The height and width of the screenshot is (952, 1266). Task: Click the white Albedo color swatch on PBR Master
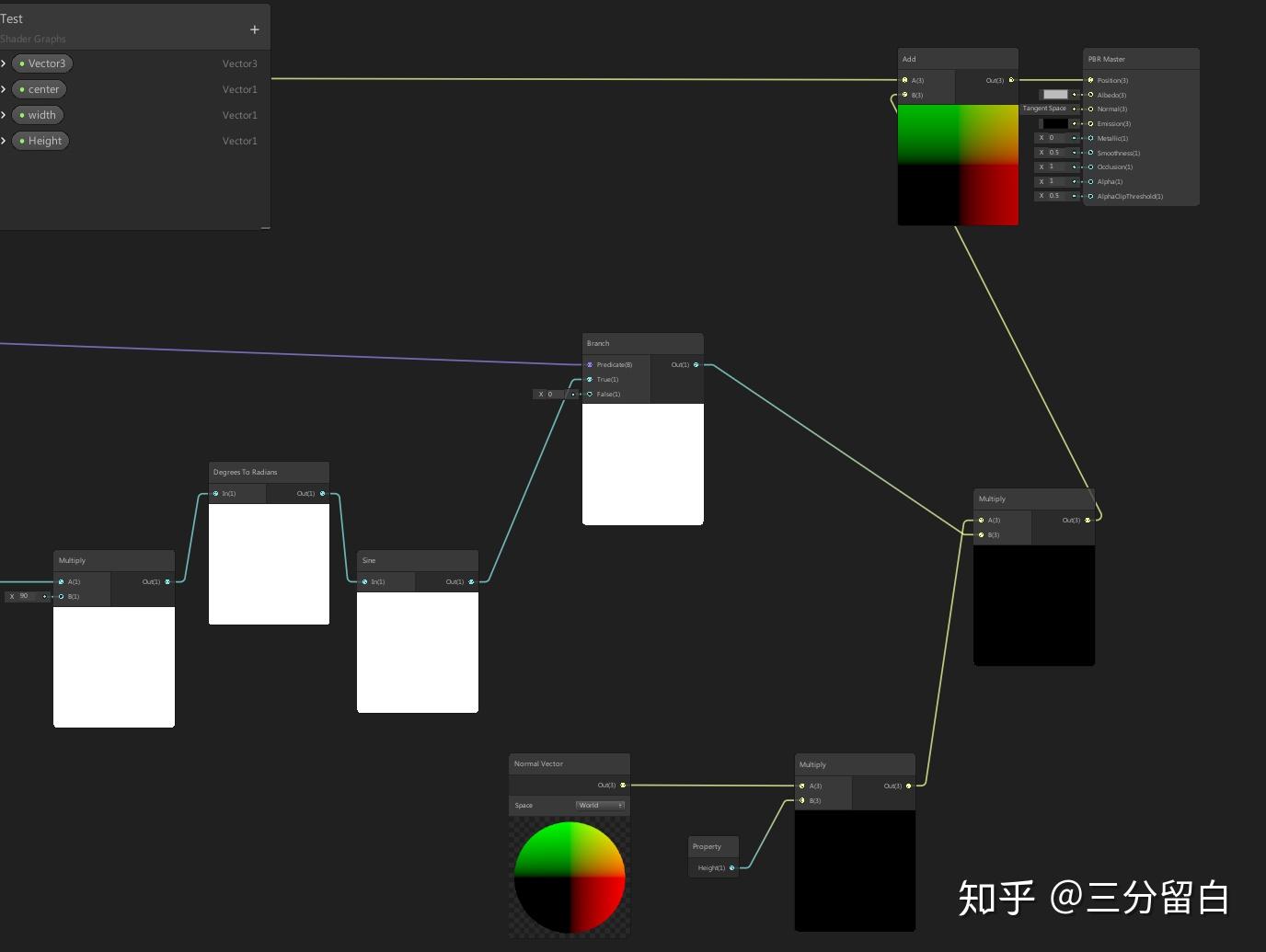(1054, 94)
